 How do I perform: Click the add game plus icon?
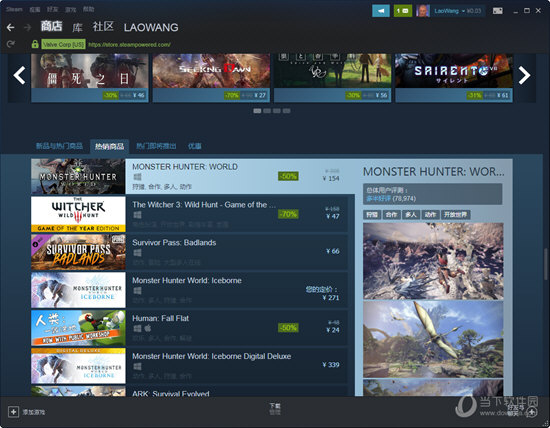(13, 412)
